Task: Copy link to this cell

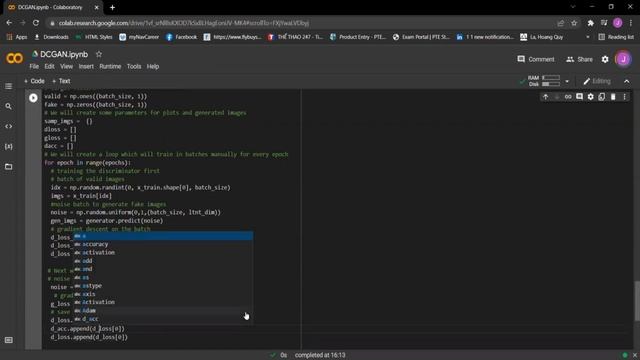Action: click(568, 97)
